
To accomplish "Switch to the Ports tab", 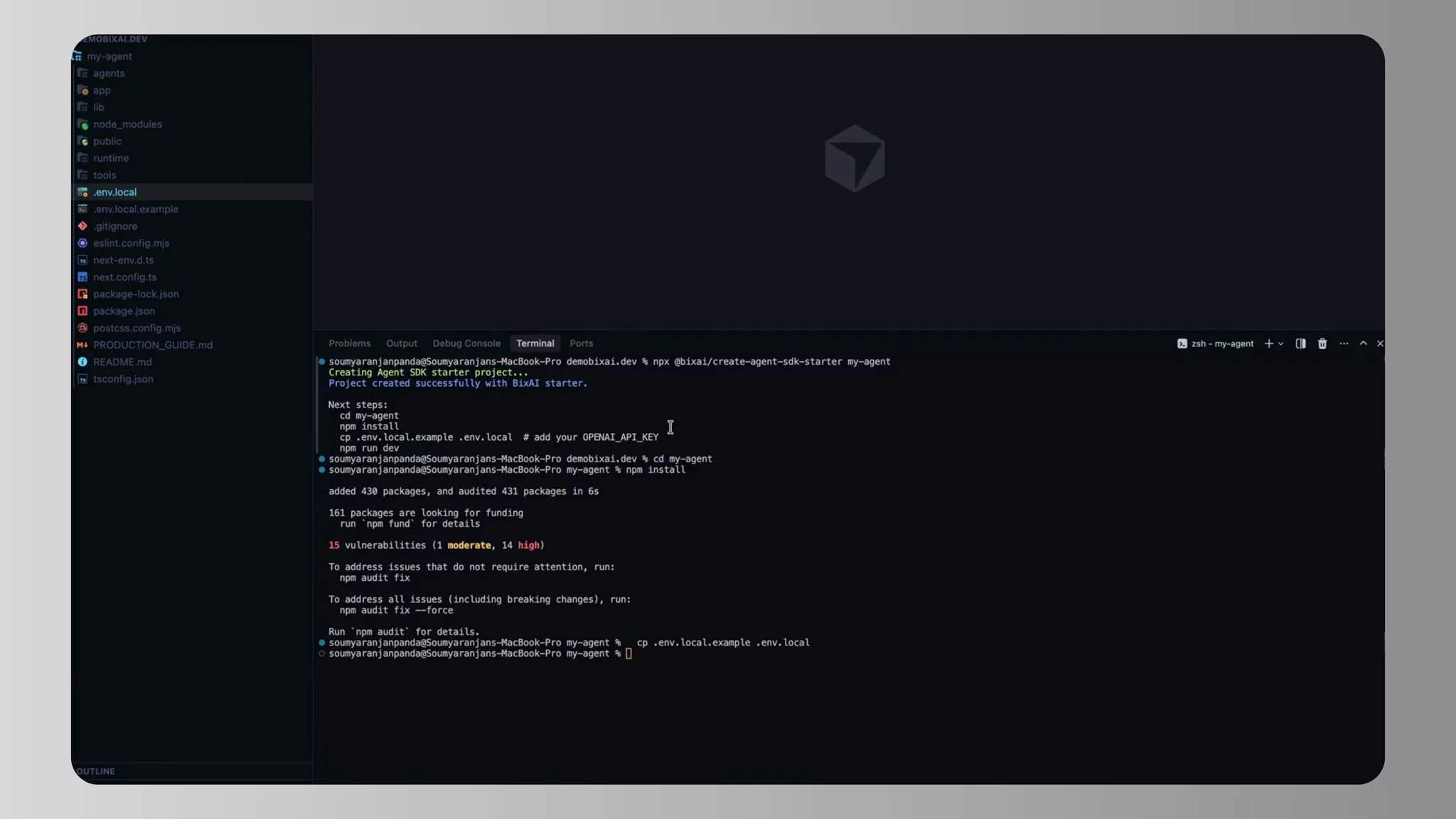I will 581,343.
